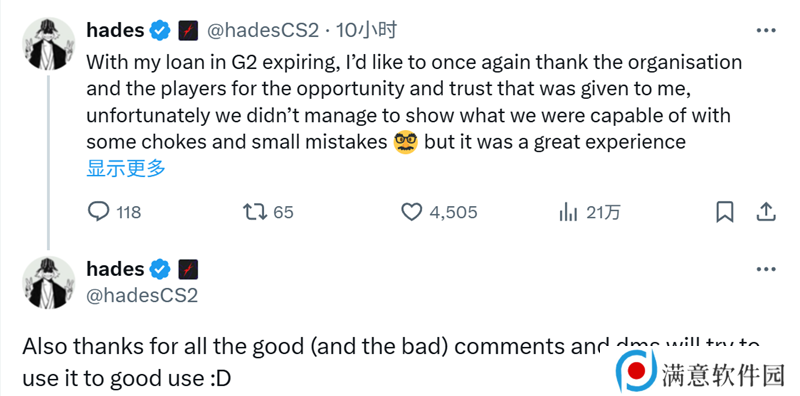Click the hades avatar on first tweet
Screen dimensions: 800x396
(49, 43)
